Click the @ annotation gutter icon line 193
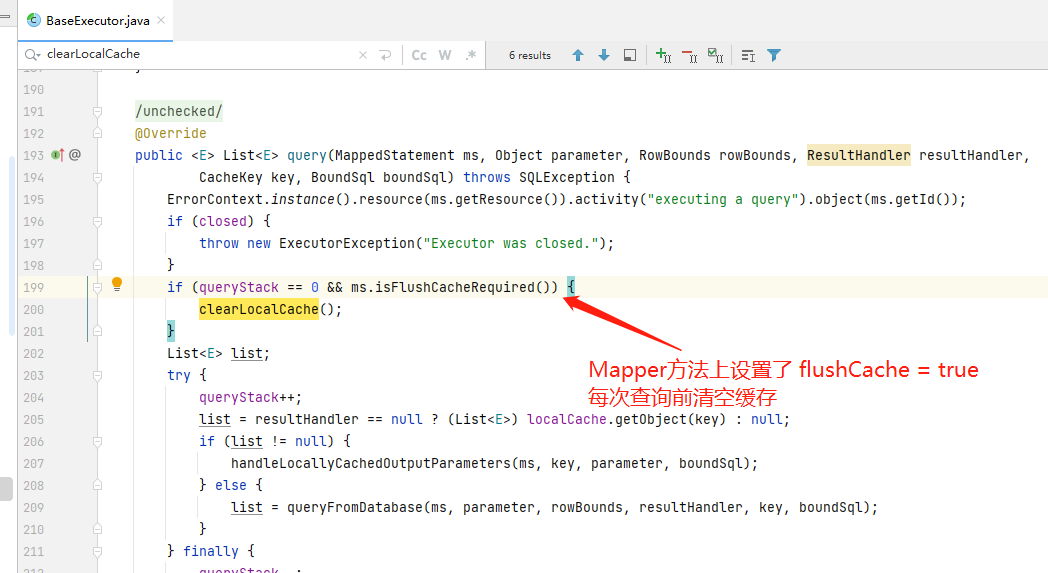Screen dimensions: 1048x573 click(x=75, y=155)
